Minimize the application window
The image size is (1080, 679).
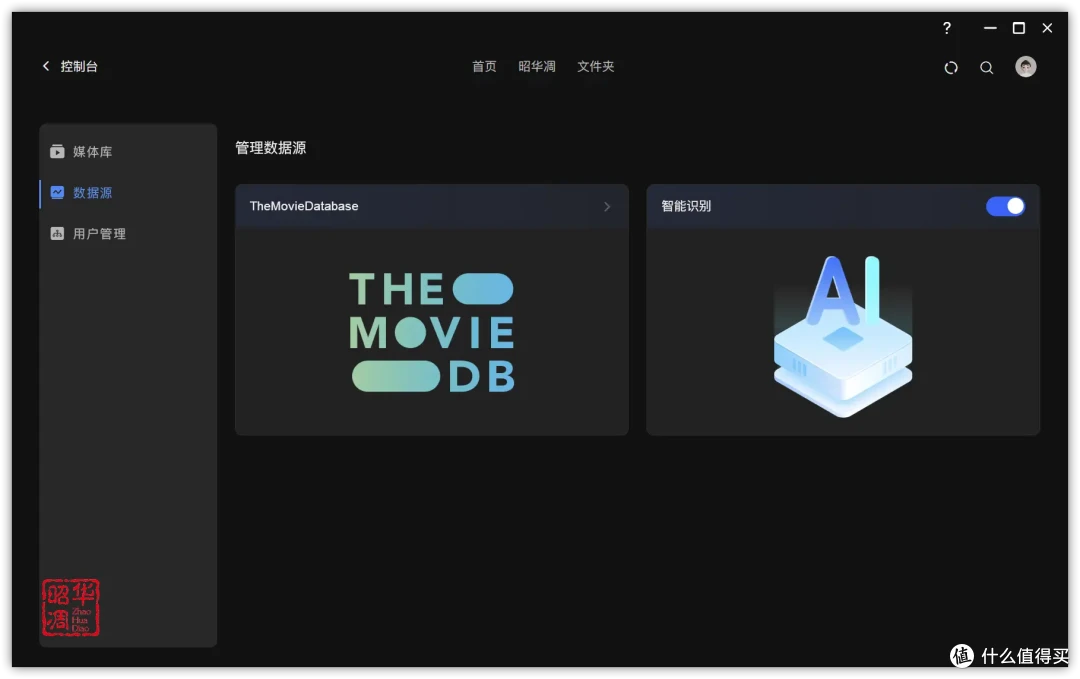(990, 28)
